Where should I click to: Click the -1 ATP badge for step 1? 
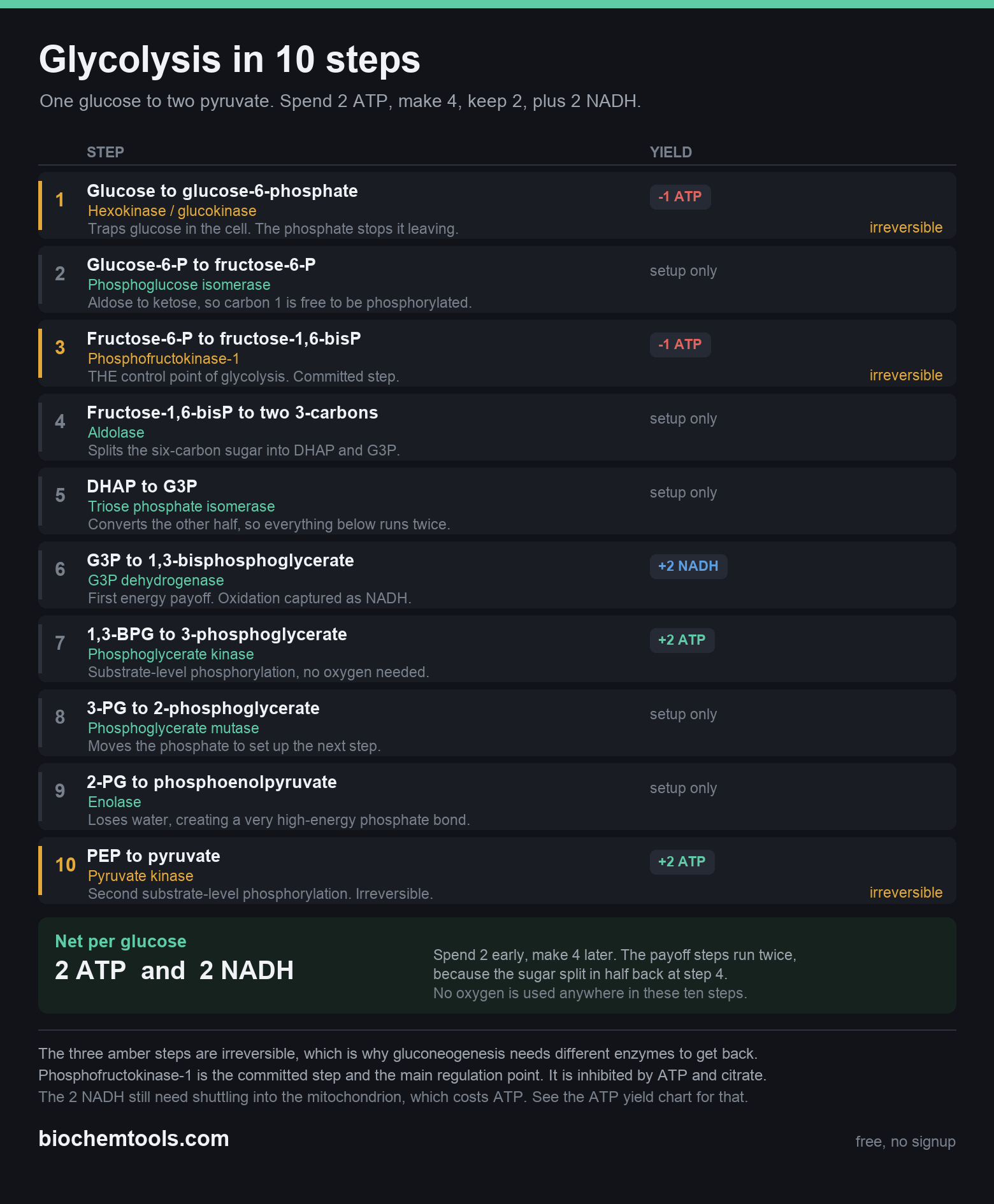pyautogui.click(x=680, y=197)
